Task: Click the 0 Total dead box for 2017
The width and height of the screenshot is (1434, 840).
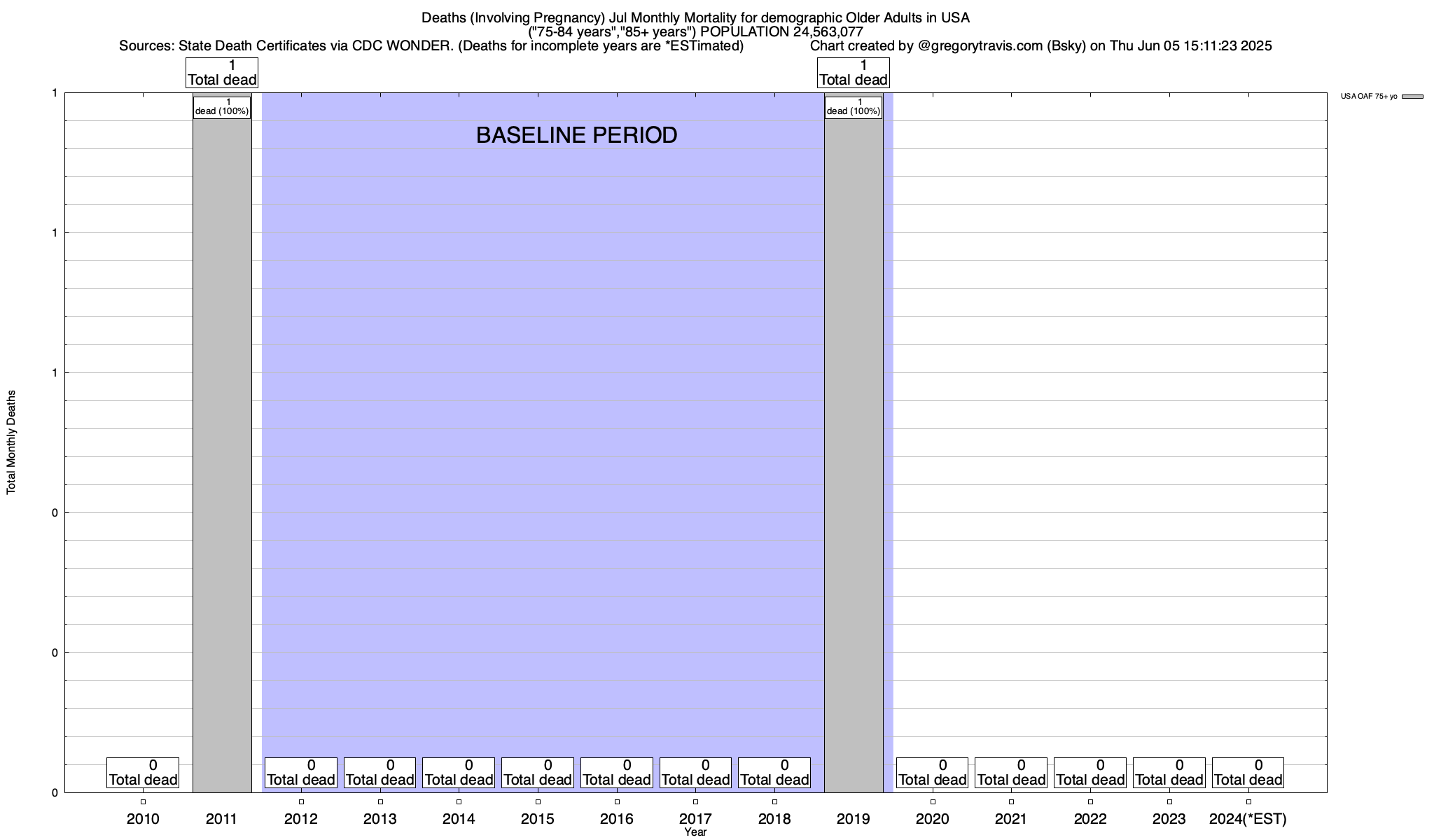Action: [695, 773]
